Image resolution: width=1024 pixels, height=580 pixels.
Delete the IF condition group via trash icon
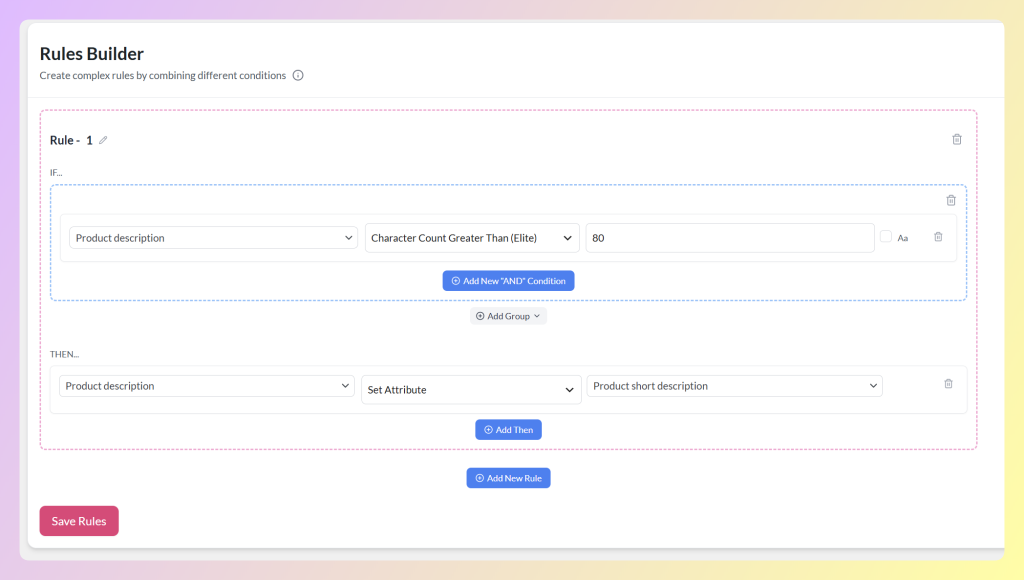coord(951,201)
